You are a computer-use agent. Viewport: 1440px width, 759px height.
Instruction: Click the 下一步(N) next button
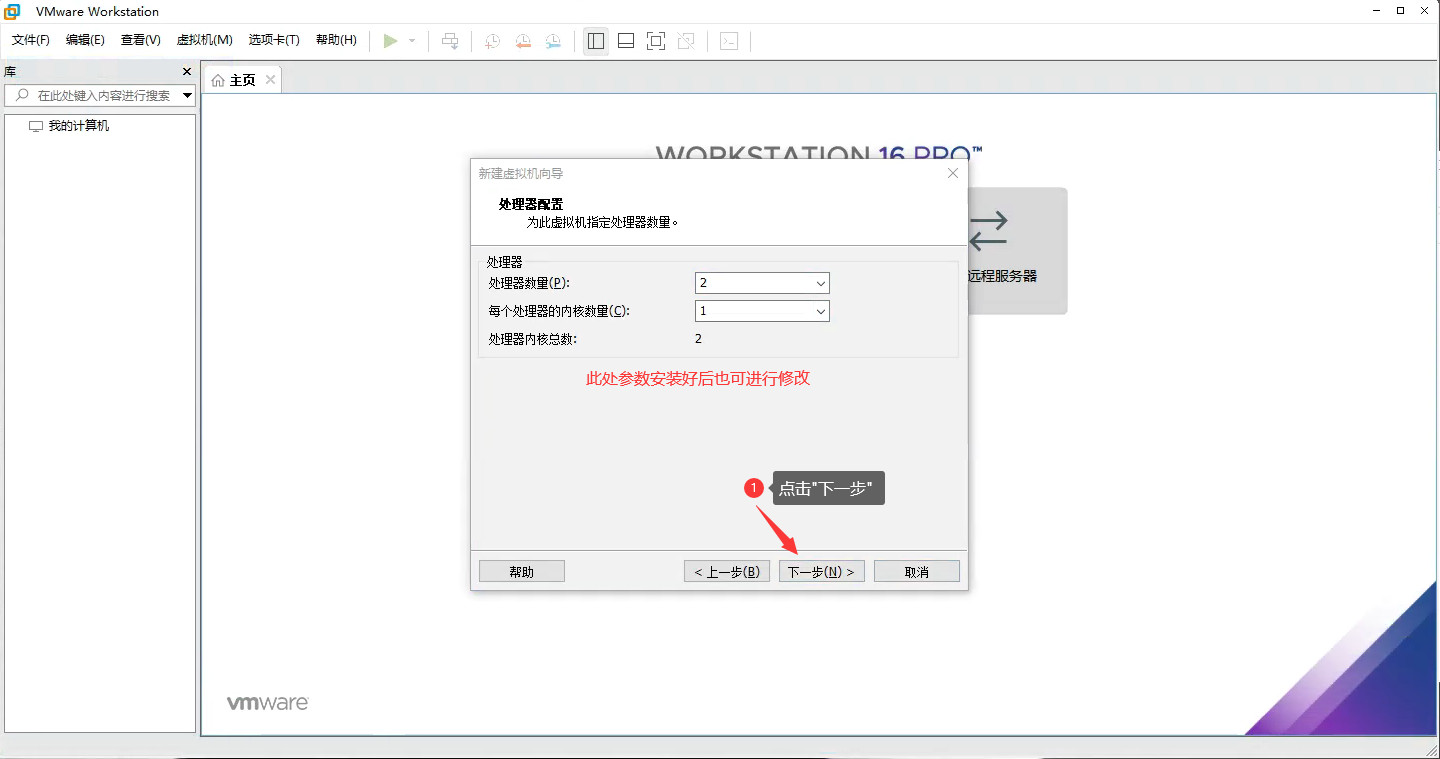[x=822, y=571]
